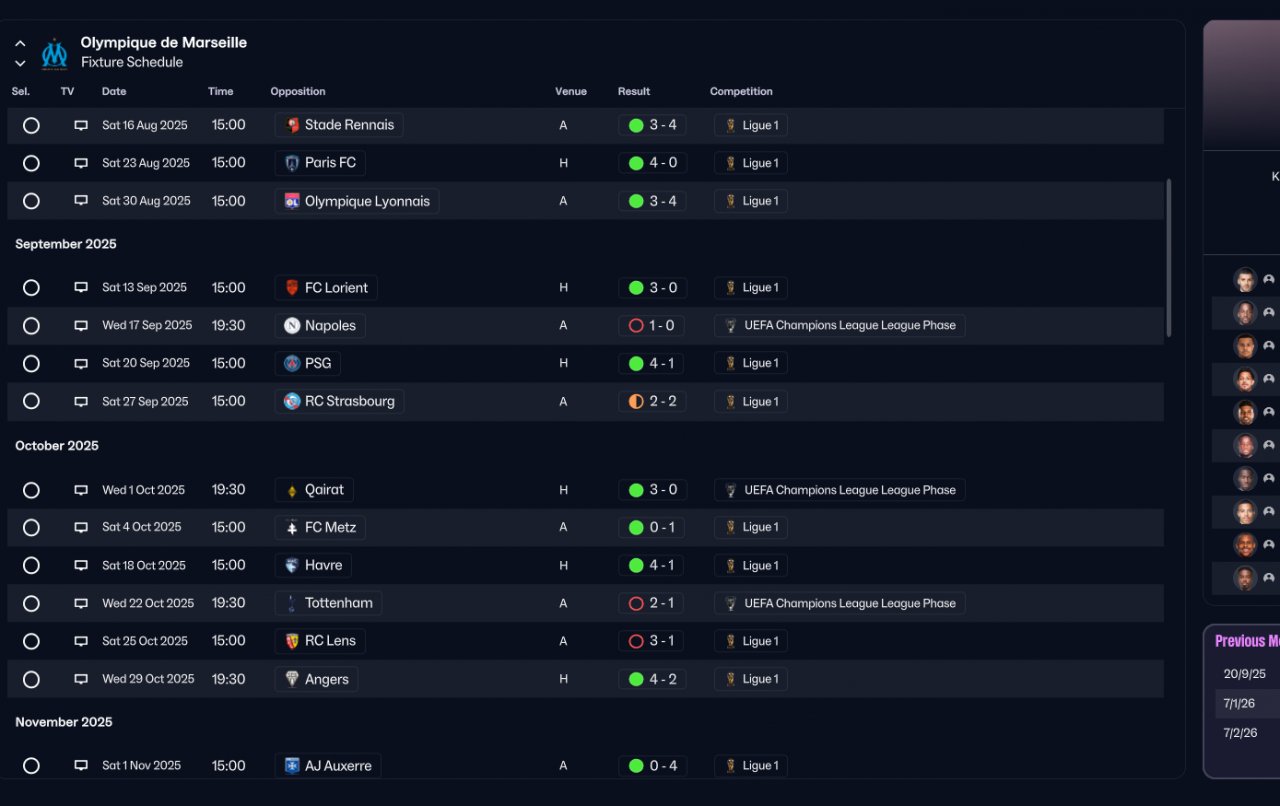This screenshot has height=806, width=1280.
Task: Tick the selection circle for the Havre match
Action: pyautogui.click(x=31, y=566)
